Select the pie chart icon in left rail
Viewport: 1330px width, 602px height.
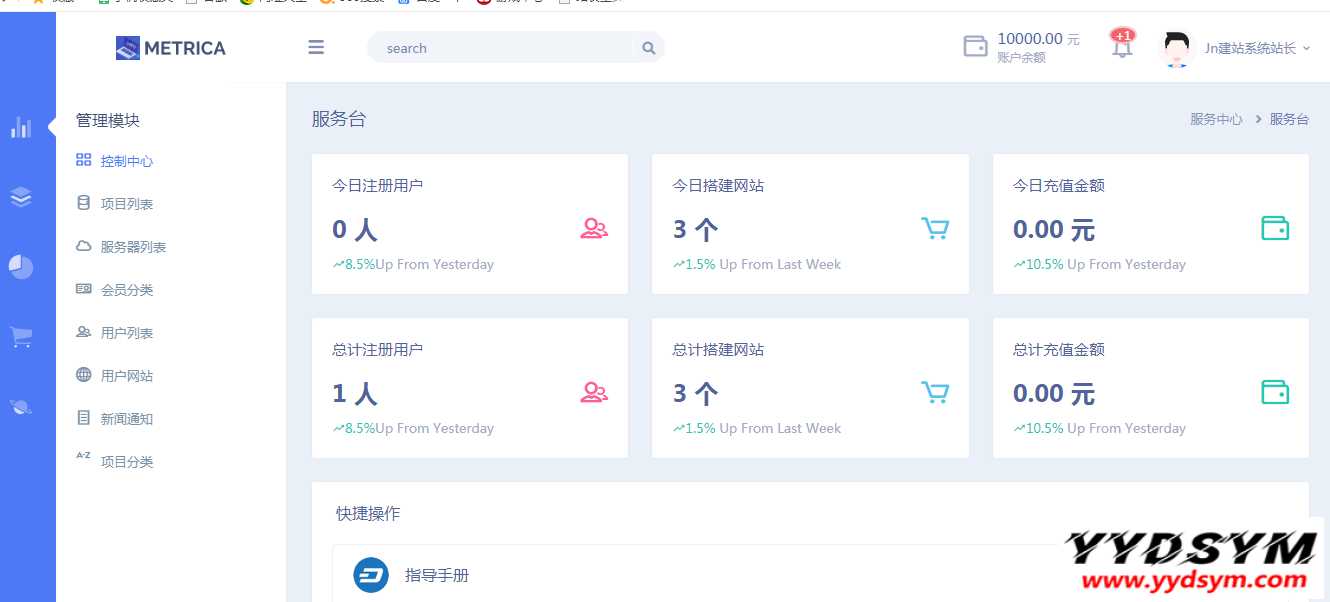coord(21,267)
